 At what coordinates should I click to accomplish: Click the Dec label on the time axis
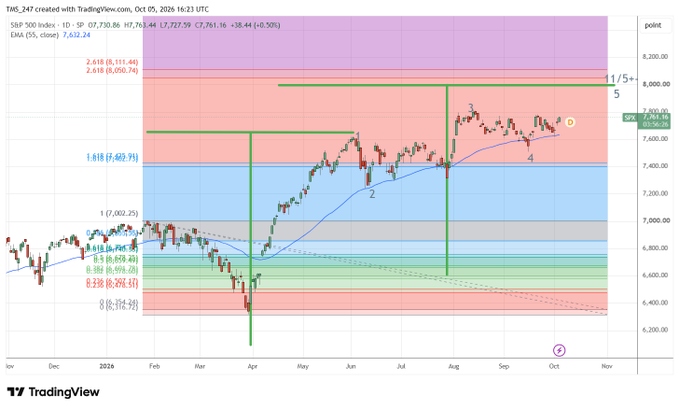[54, 366]
